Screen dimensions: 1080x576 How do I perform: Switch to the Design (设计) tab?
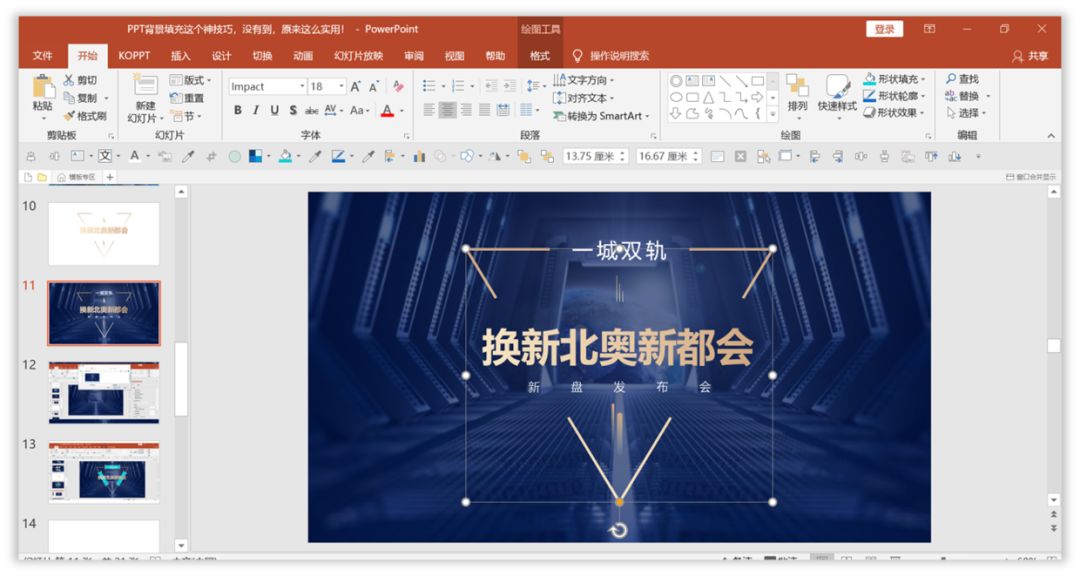pos(221,56)
